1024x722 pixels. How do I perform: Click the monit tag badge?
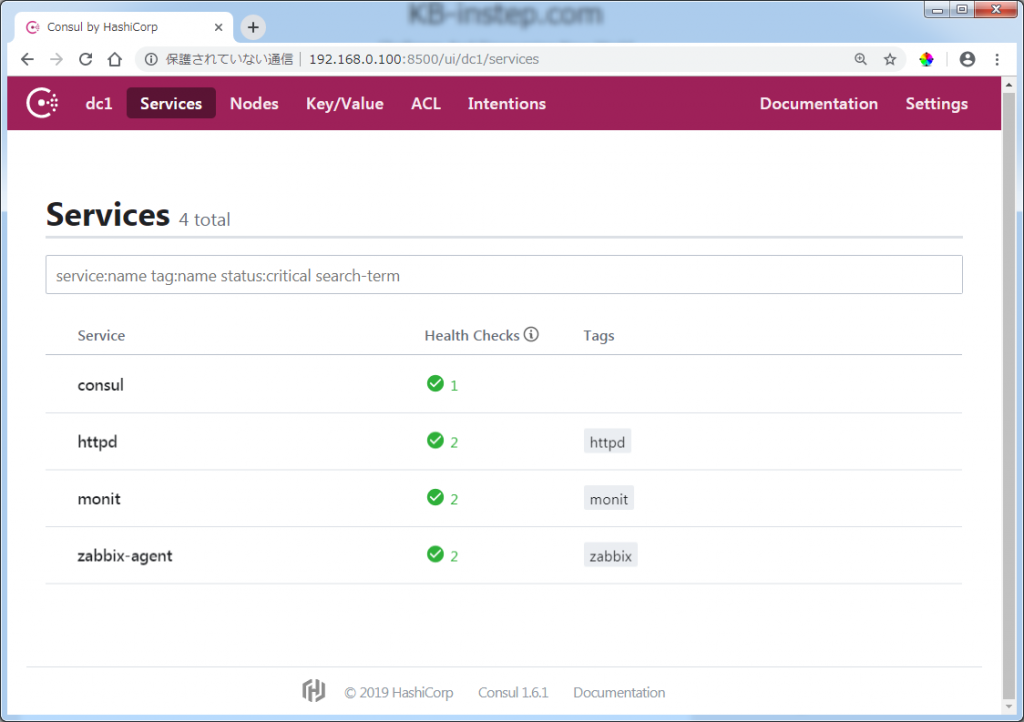coord(609,499)
